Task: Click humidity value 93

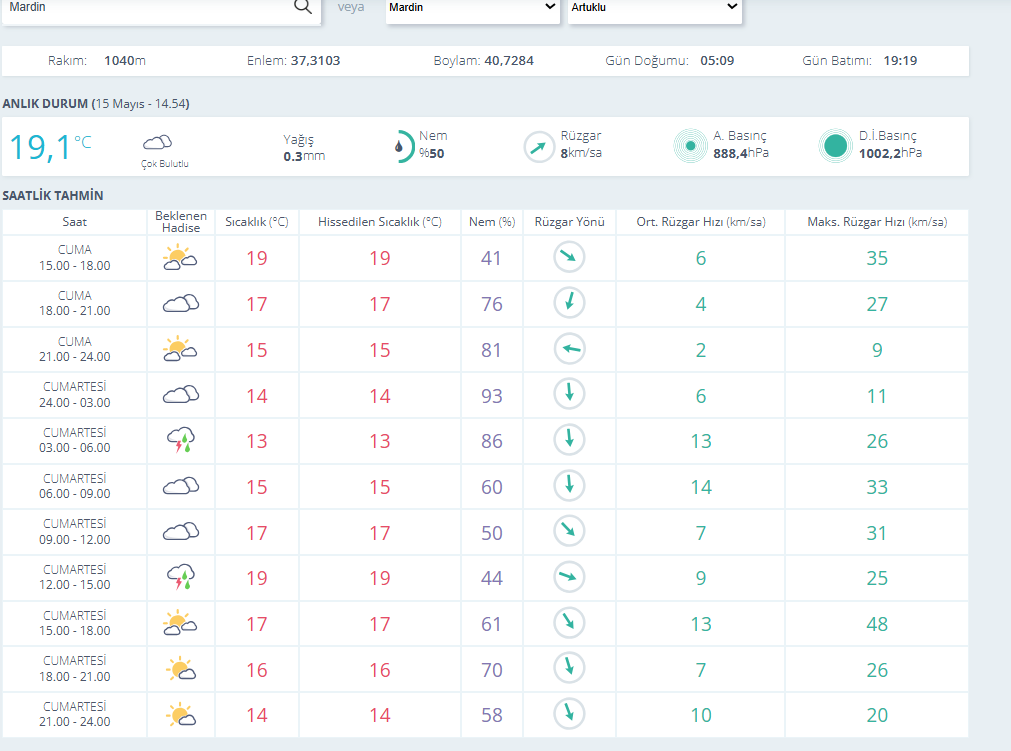Action: (x=492, y=396)
